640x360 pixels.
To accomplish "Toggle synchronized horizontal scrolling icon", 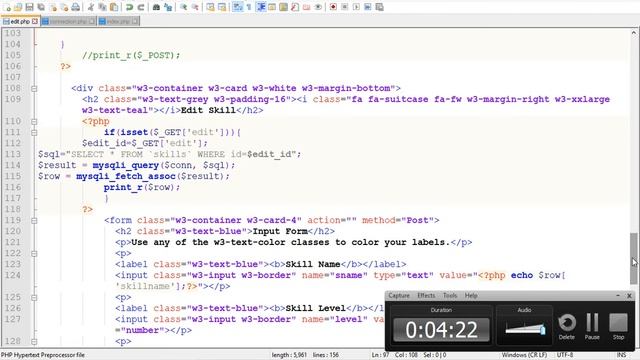I will point(222,7).
